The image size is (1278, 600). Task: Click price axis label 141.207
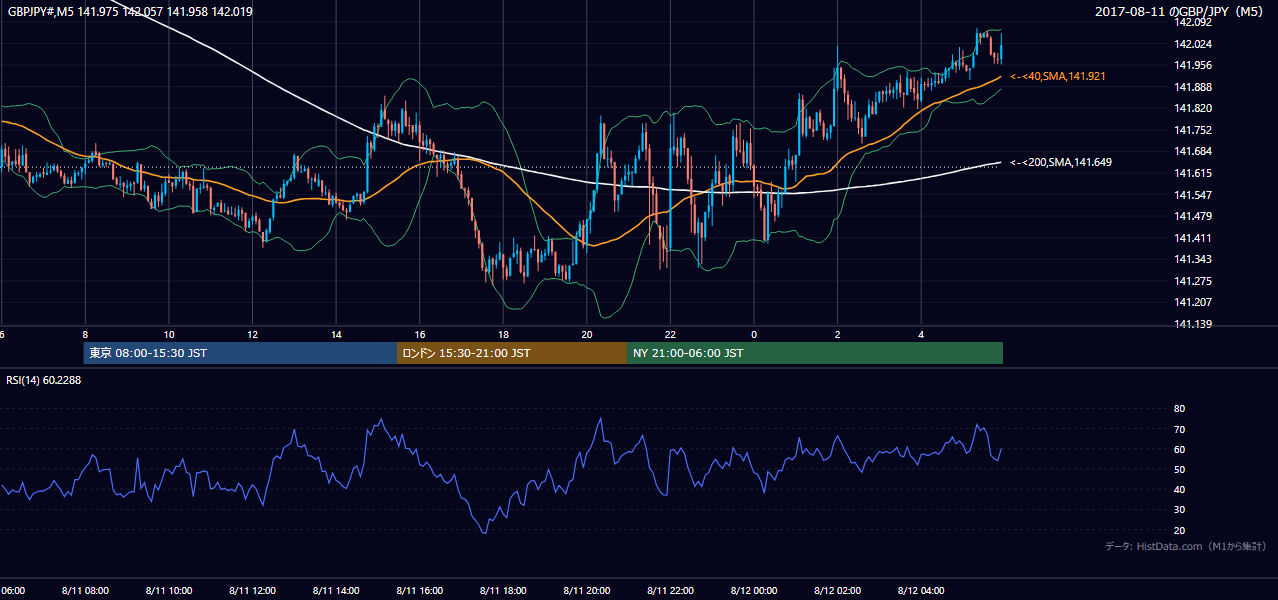pyautogui.click(x=1194, y=302)
